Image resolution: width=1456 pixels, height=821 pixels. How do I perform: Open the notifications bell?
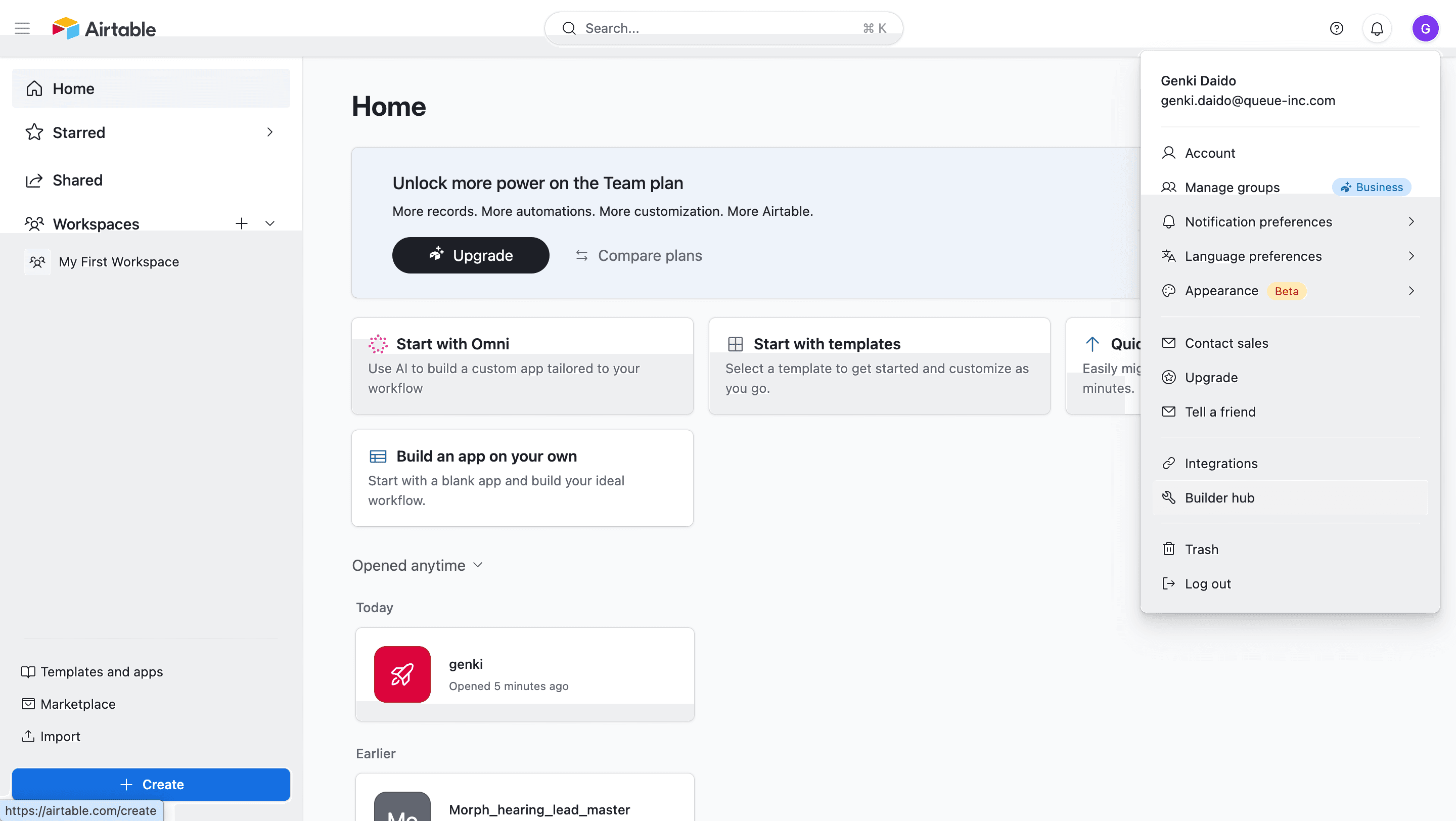[1377, 28]
